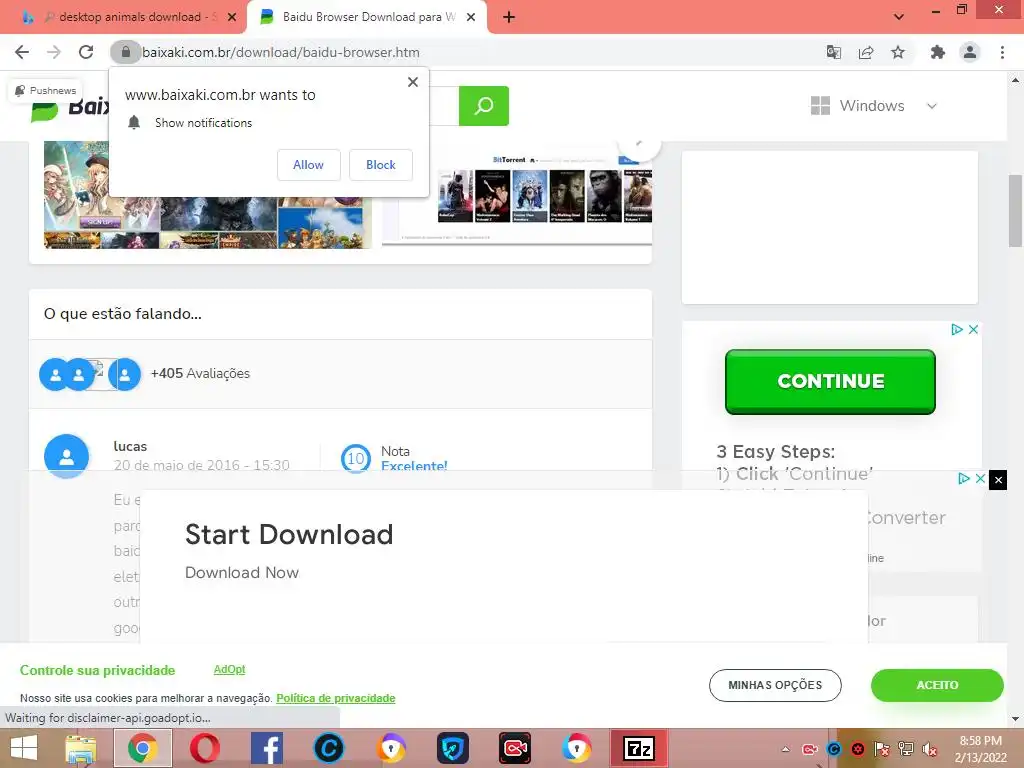
Task: Open the Windows Start menu
Action: pos(24,748)
